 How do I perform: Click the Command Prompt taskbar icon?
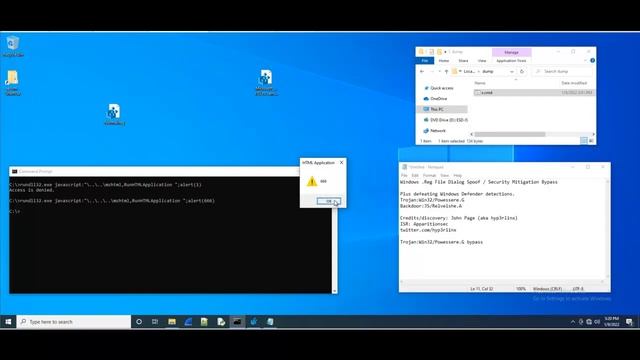point(237,322)
